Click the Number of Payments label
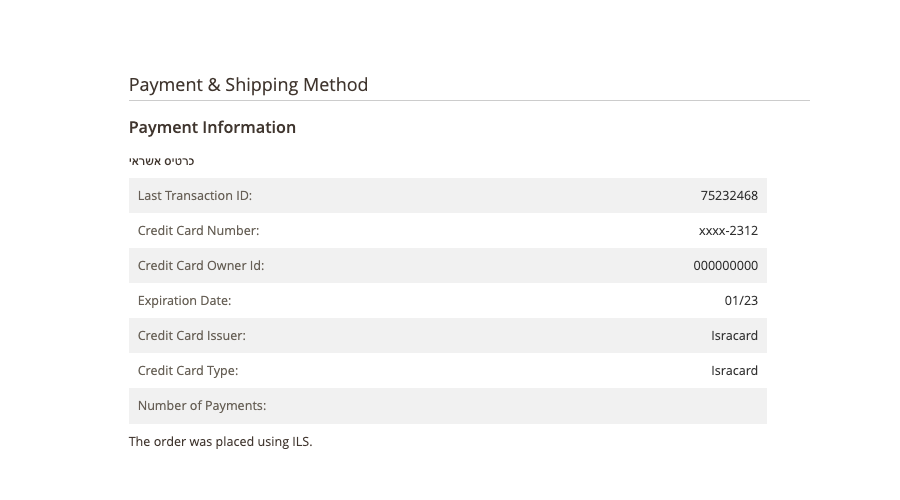 coord(202,406)
